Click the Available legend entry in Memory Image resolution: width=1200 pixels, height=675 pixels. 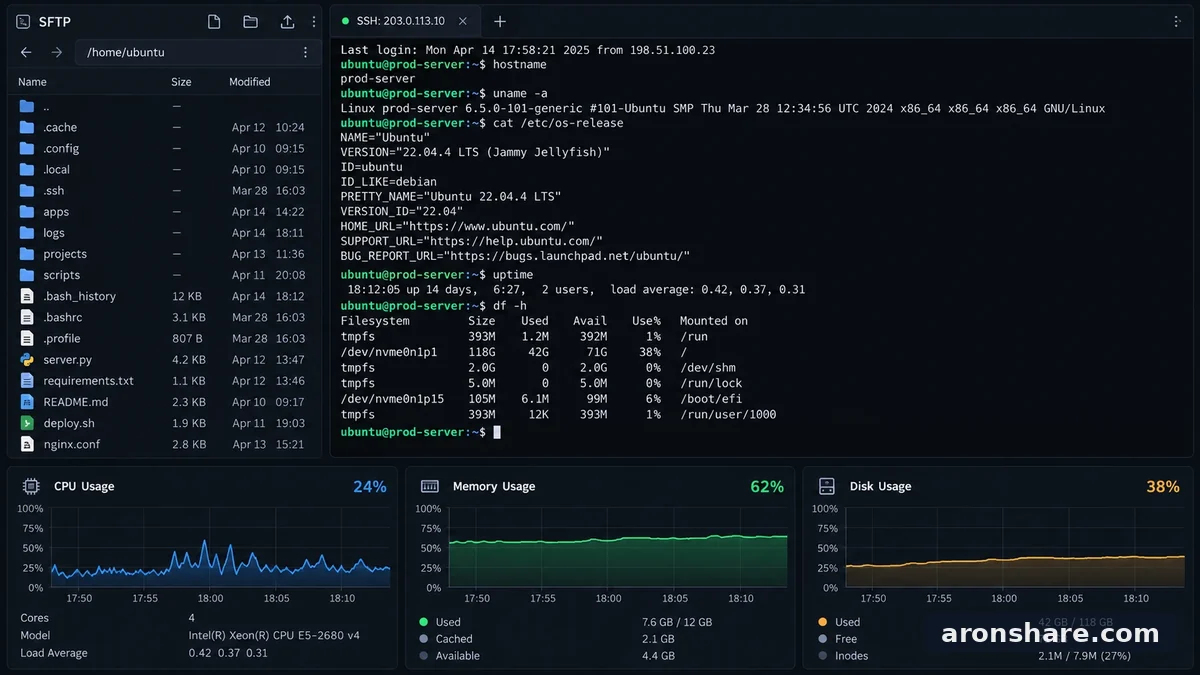[x=457, y=656]
